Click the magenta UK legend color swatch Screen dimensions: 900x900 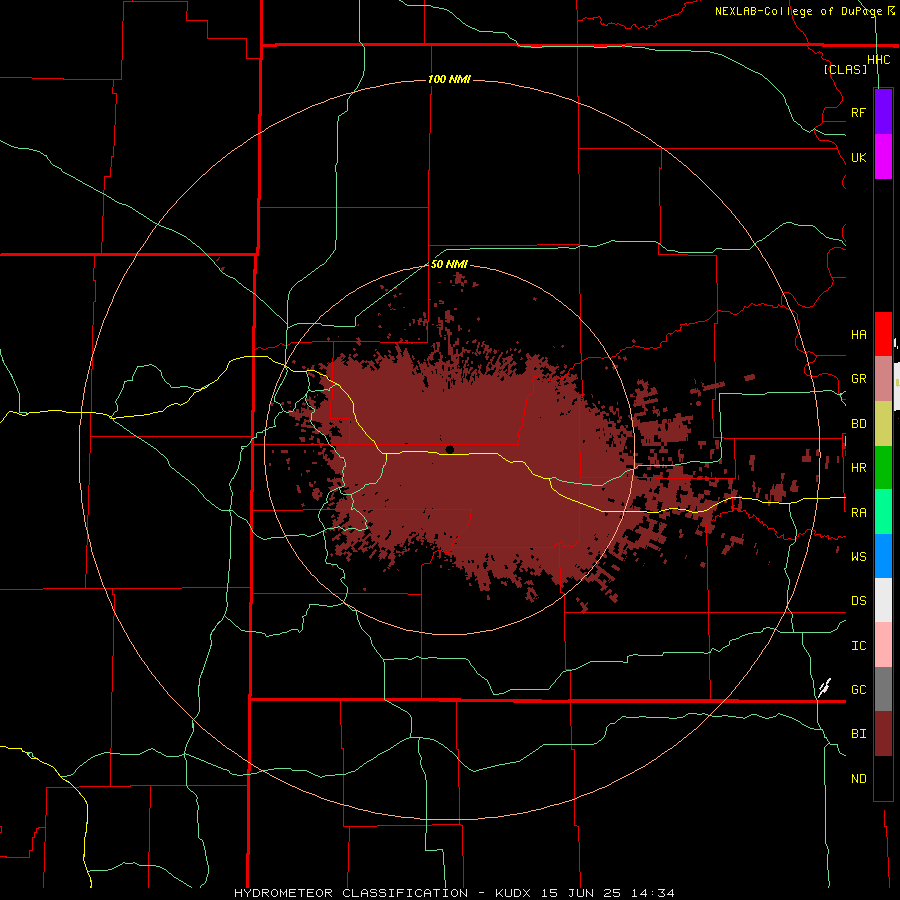(883, 157)
